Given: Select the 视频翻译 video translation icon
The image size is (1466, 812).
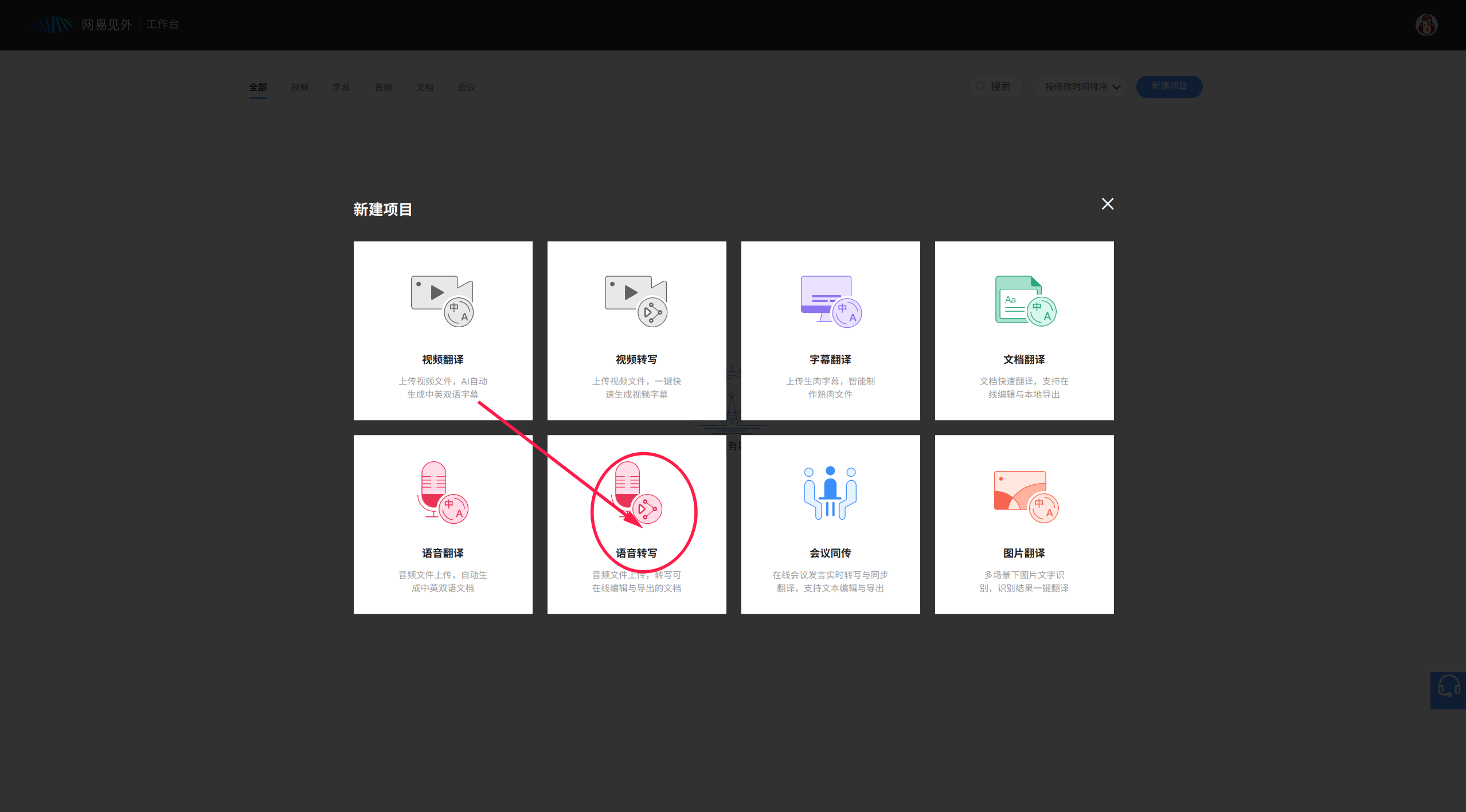Looking at the screenshot, I should [442, 301].
